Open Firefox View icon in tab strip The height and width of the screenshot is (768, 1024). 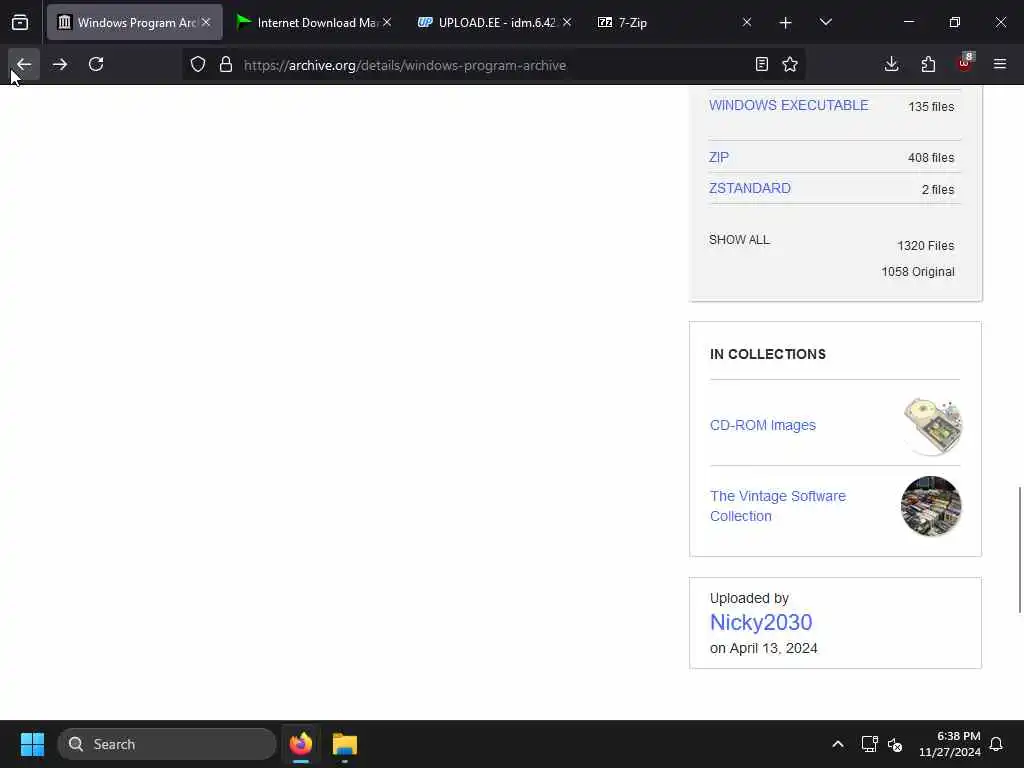20,22
